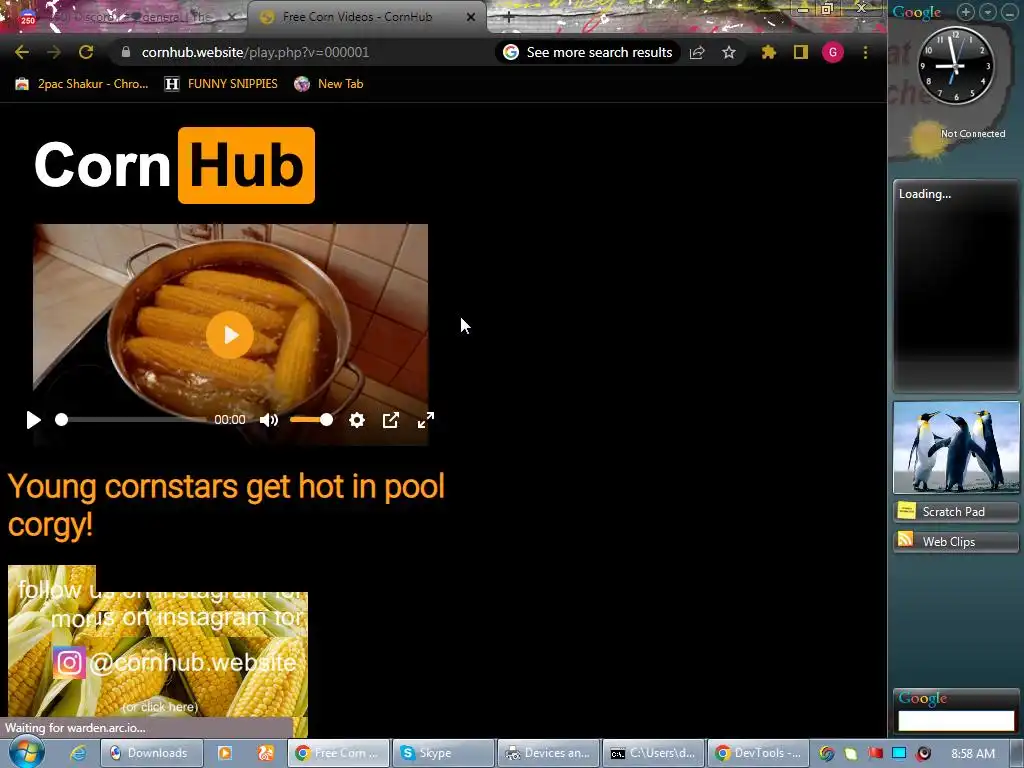The image size is (1024, 768).
Task: Click the sidebar analog clock gadget
Action: point(955,65)
